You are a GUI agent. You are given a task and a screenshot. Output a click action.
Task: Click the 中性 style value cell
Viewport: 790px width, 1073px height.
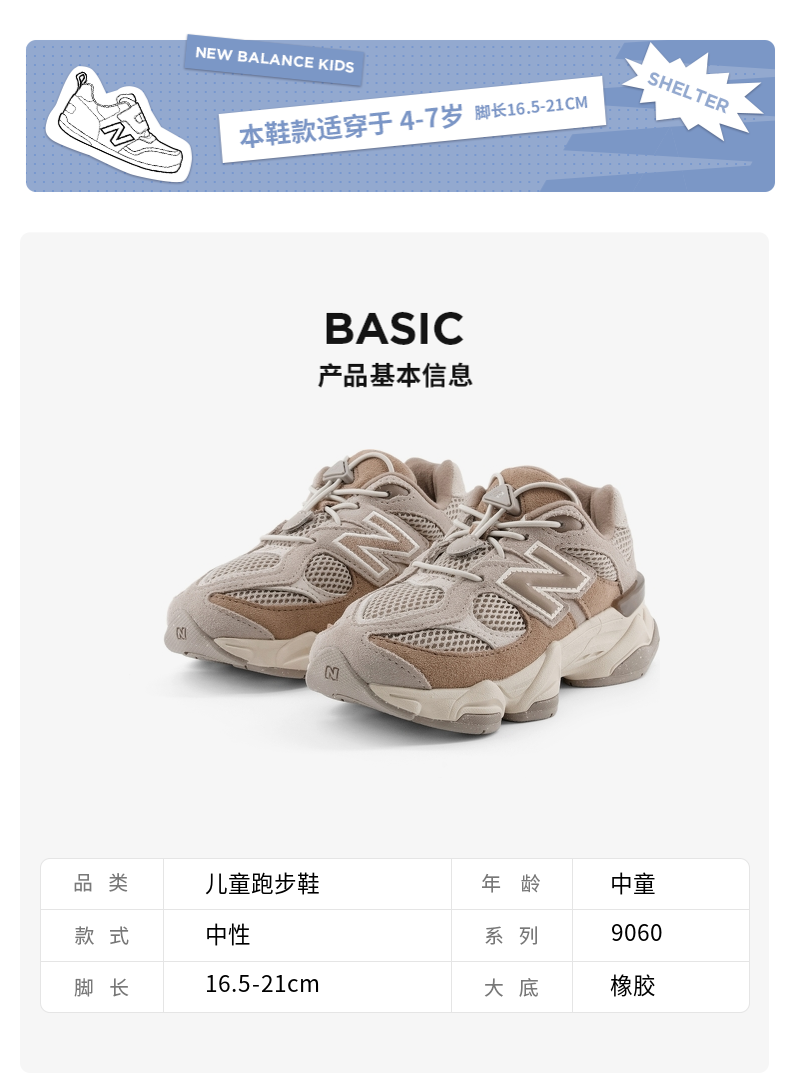[x=228, y=934]
